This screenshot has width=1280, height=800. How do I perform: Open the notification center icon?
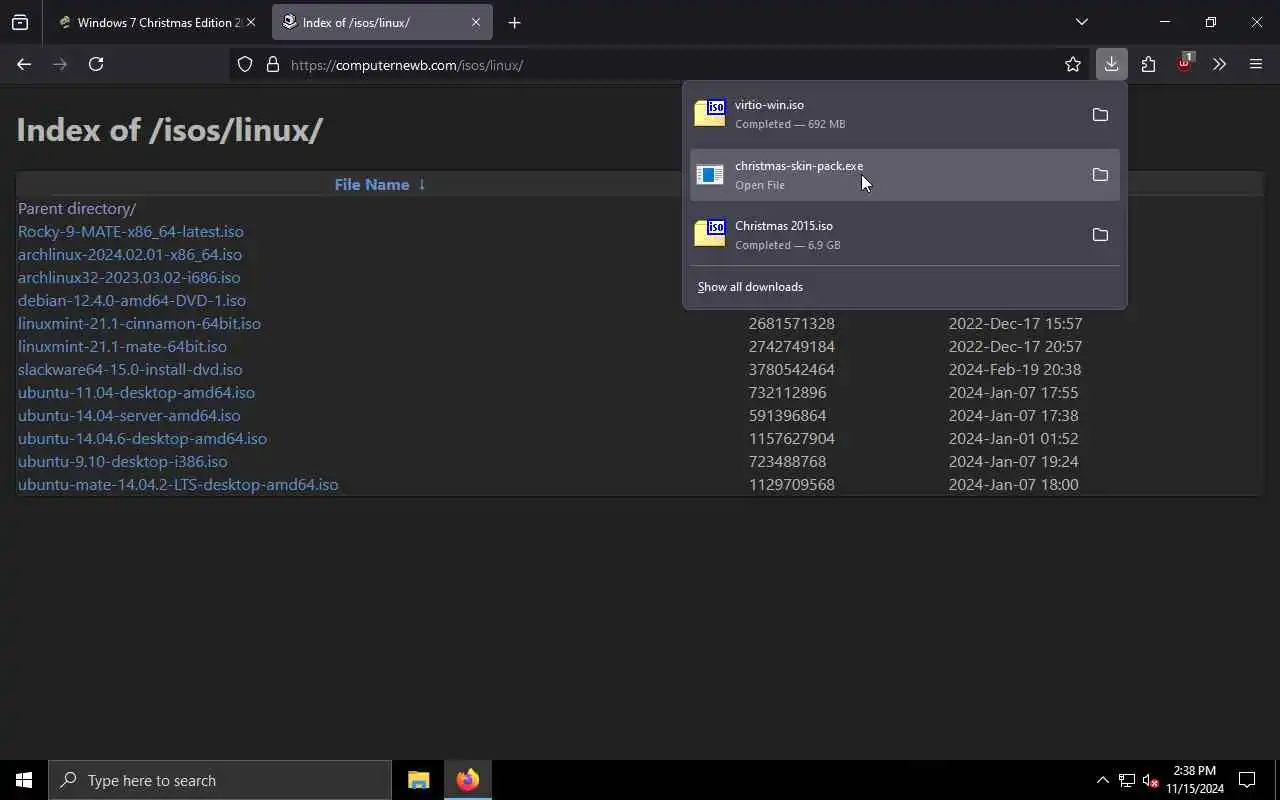coord(1247,780)
